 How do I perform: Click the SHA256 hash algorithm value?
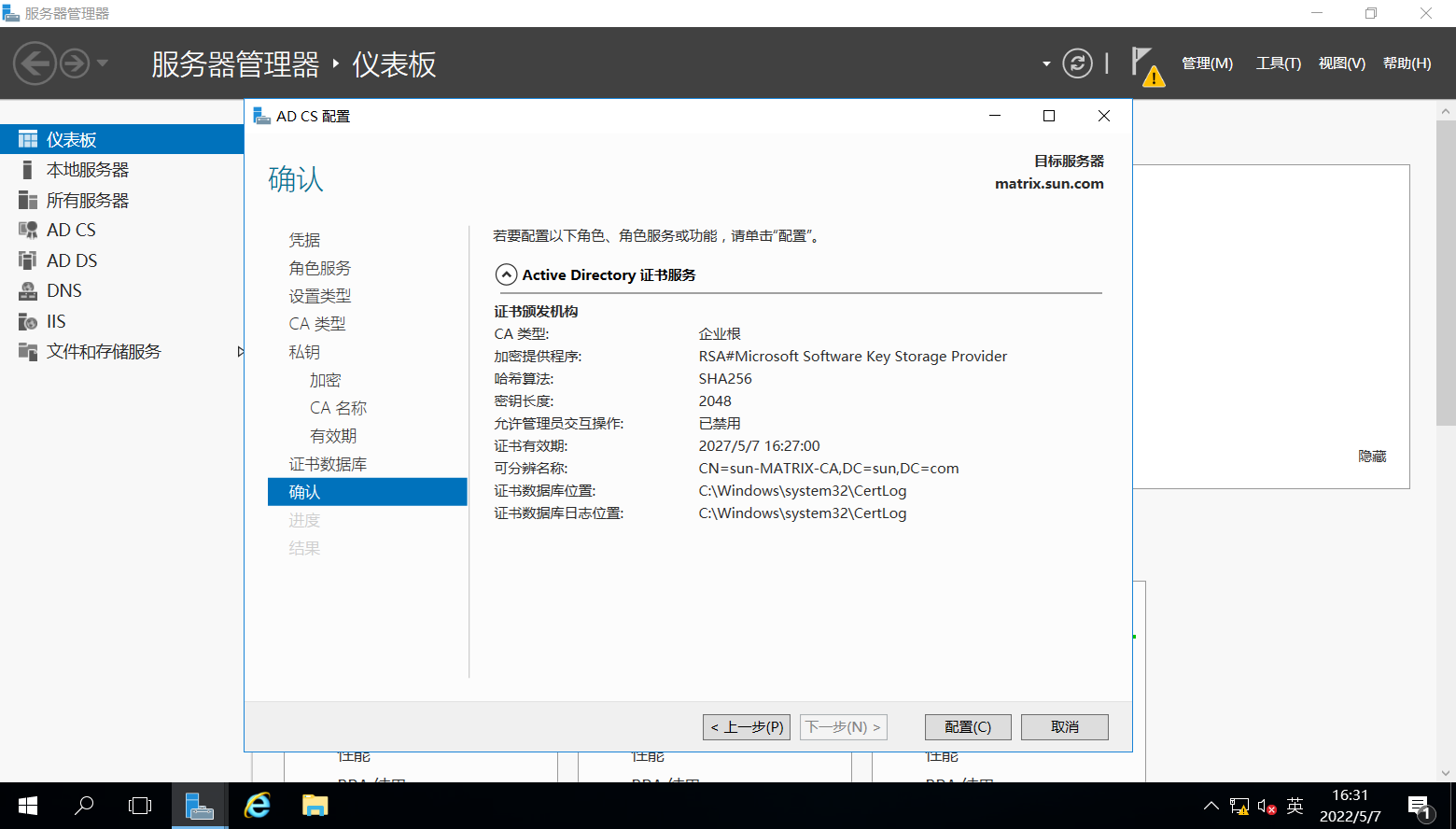(725, 379)
